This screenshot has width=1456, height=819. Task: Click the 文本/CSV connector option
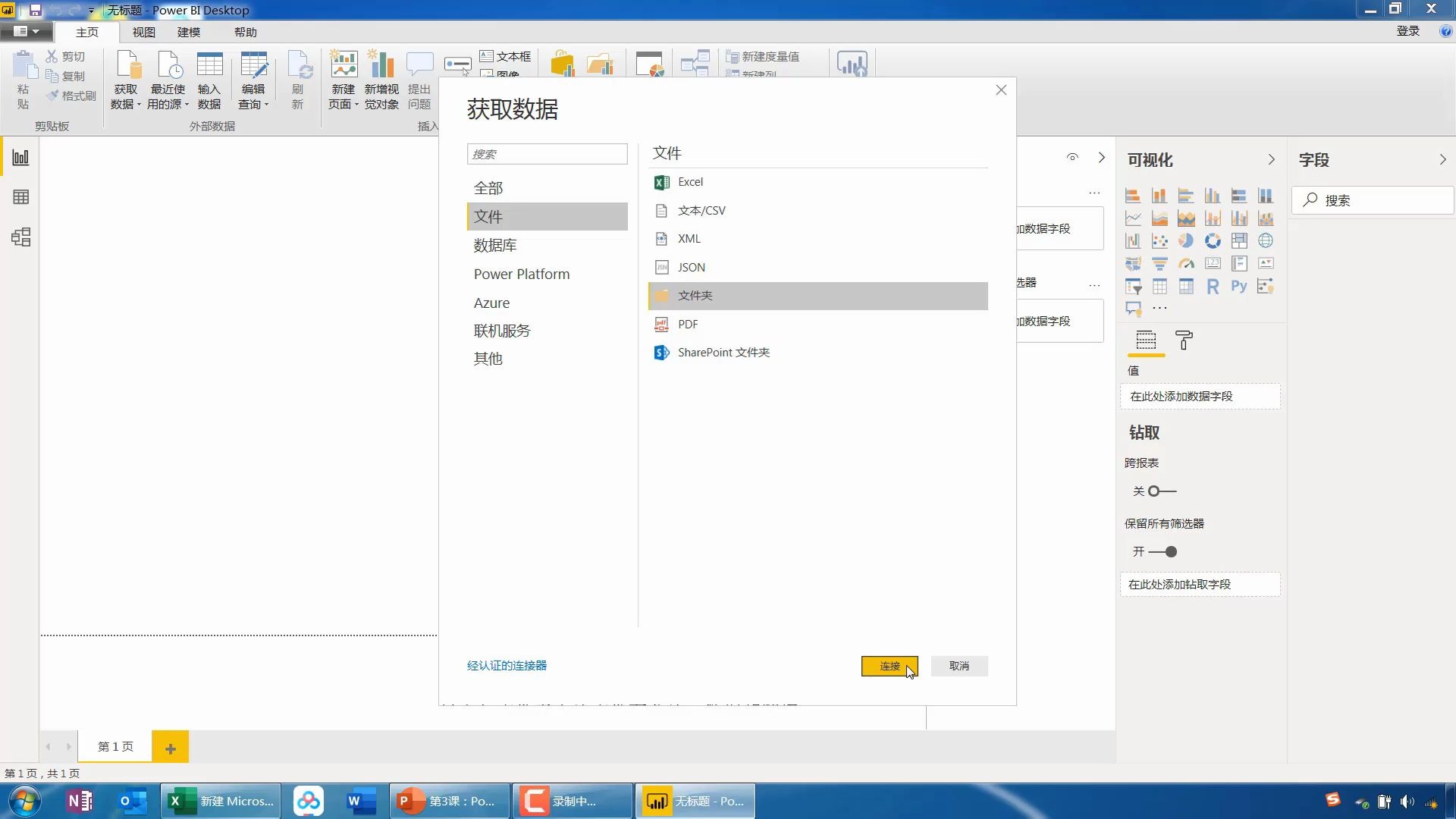point(702,210)
